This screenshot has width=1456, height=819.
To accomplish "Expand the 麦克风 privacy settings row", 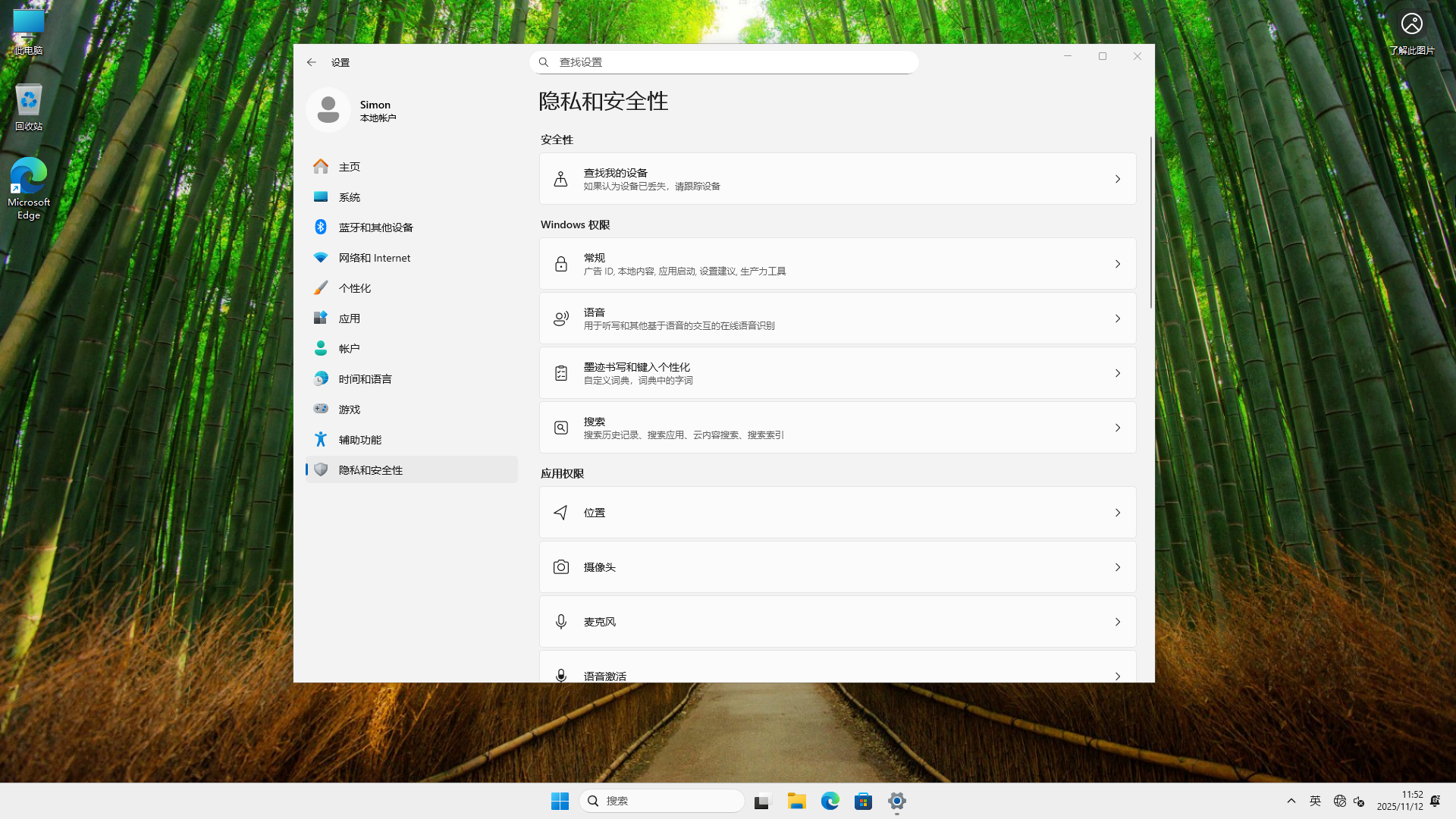I will pos(1118,621).
